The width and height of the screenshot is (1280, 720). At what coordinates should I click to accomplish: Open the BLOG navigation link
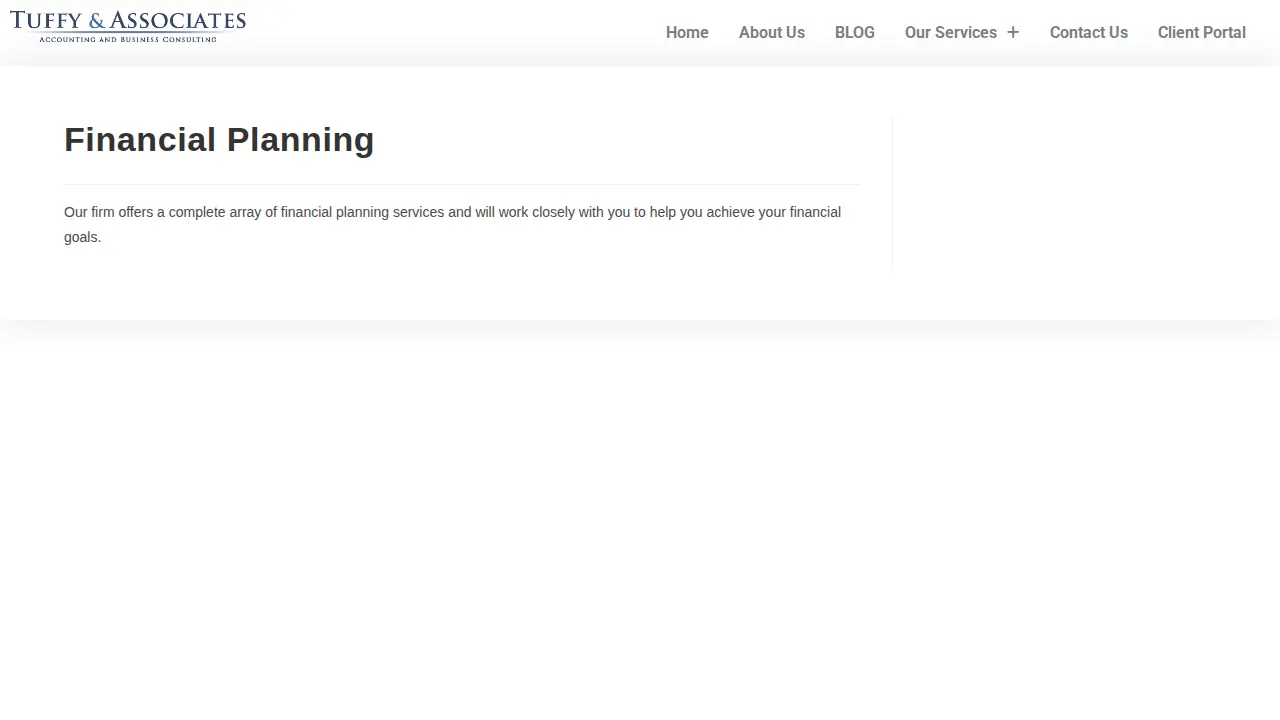[855, 32]
